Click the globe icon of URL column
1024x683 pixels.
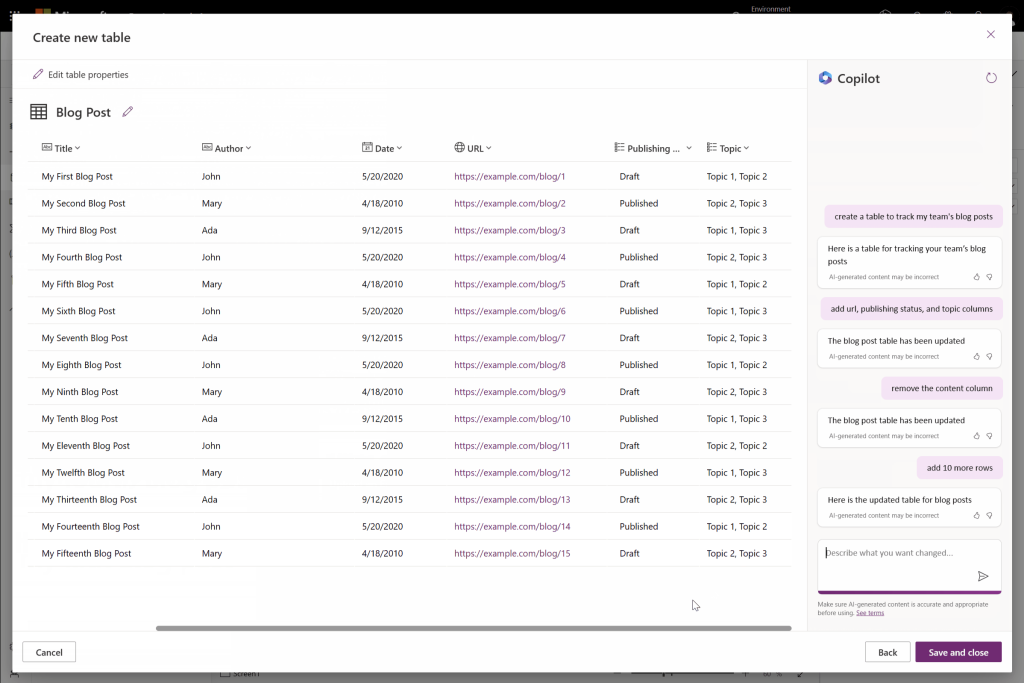460,148
